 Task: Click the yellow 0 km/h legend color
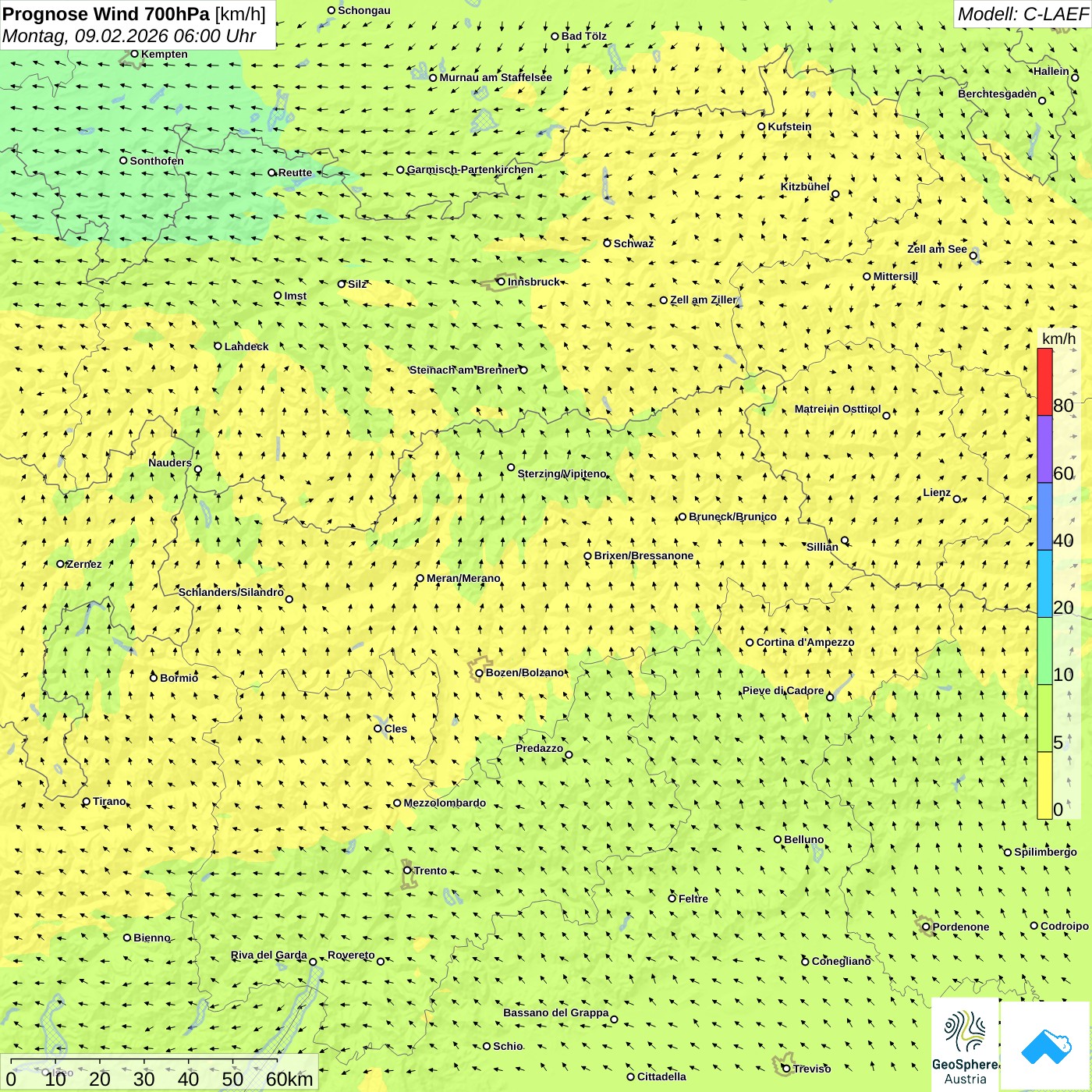click(x=1044, y=785)
